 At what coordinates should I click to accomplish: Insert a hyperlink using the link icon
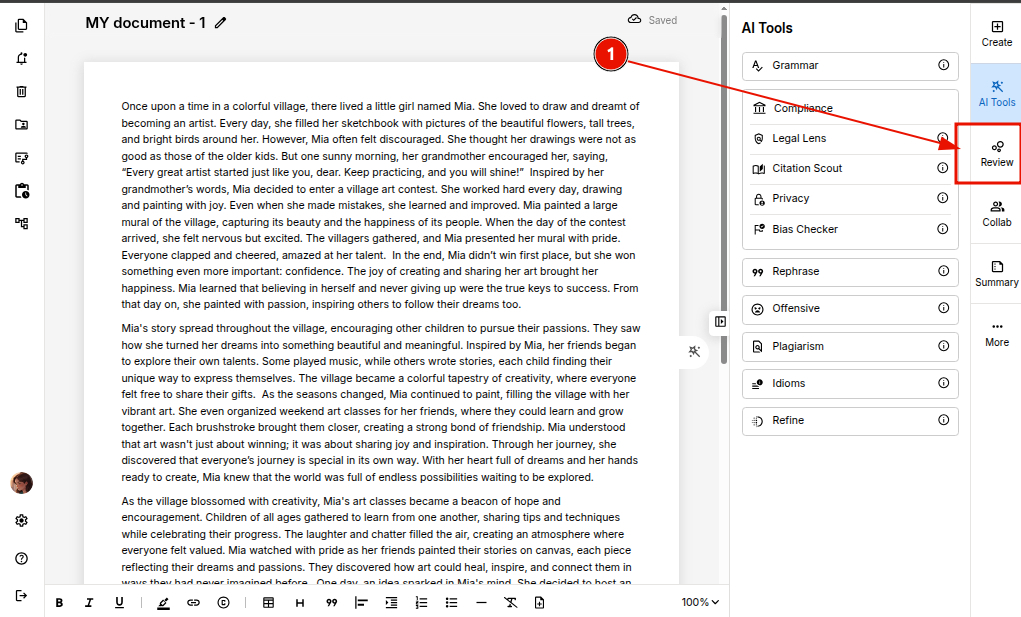193,602
